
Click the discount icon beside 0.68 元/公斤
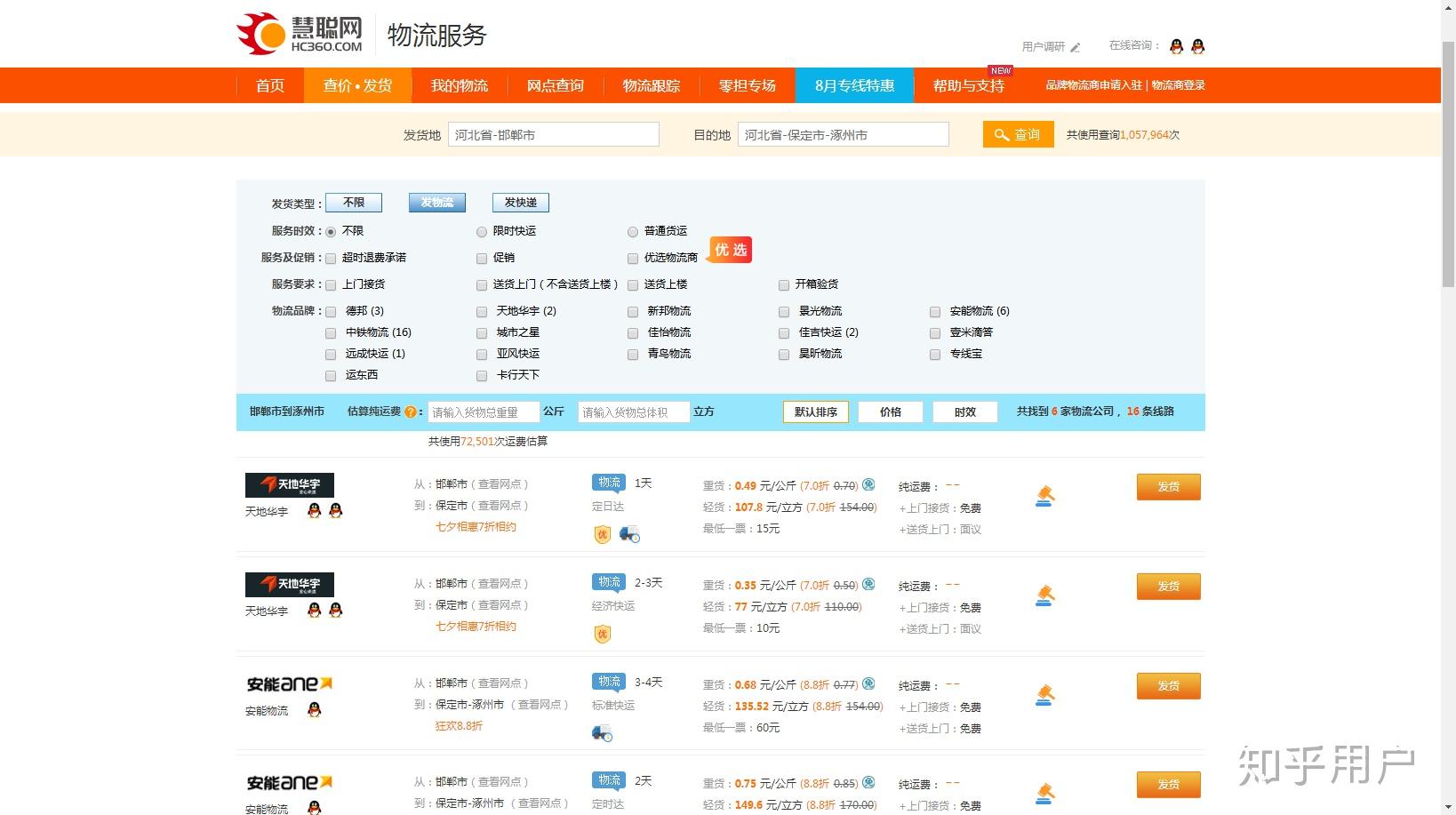868,683
